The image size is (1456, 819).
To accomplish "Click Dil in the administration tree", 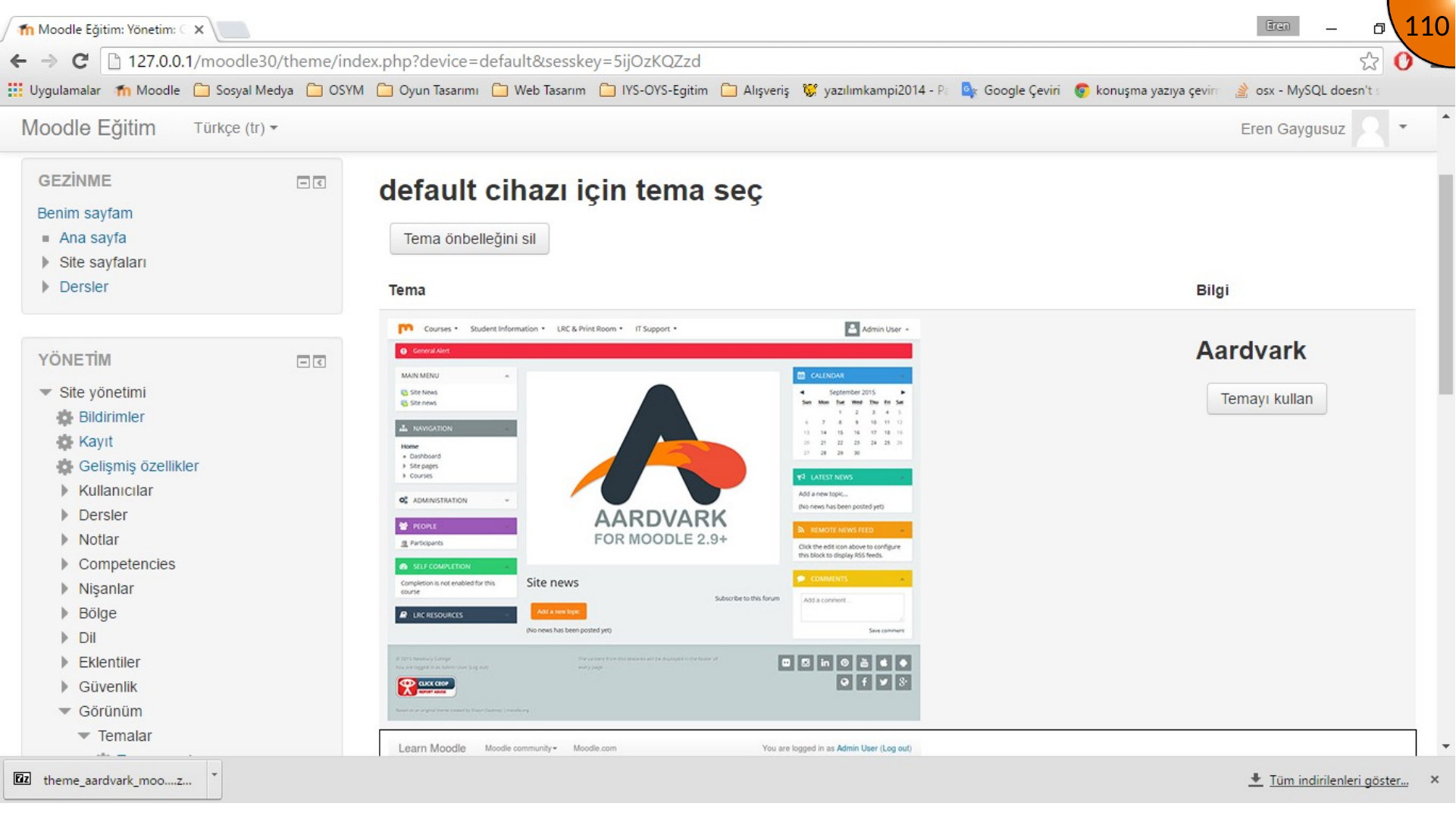I will [87, 639].
